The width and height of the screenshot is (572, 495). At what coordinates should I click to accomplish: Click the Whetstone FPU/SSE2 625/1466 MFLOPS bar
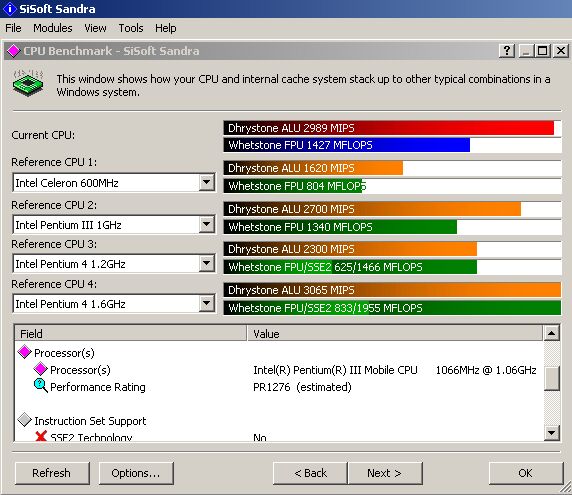click(350, 267)
